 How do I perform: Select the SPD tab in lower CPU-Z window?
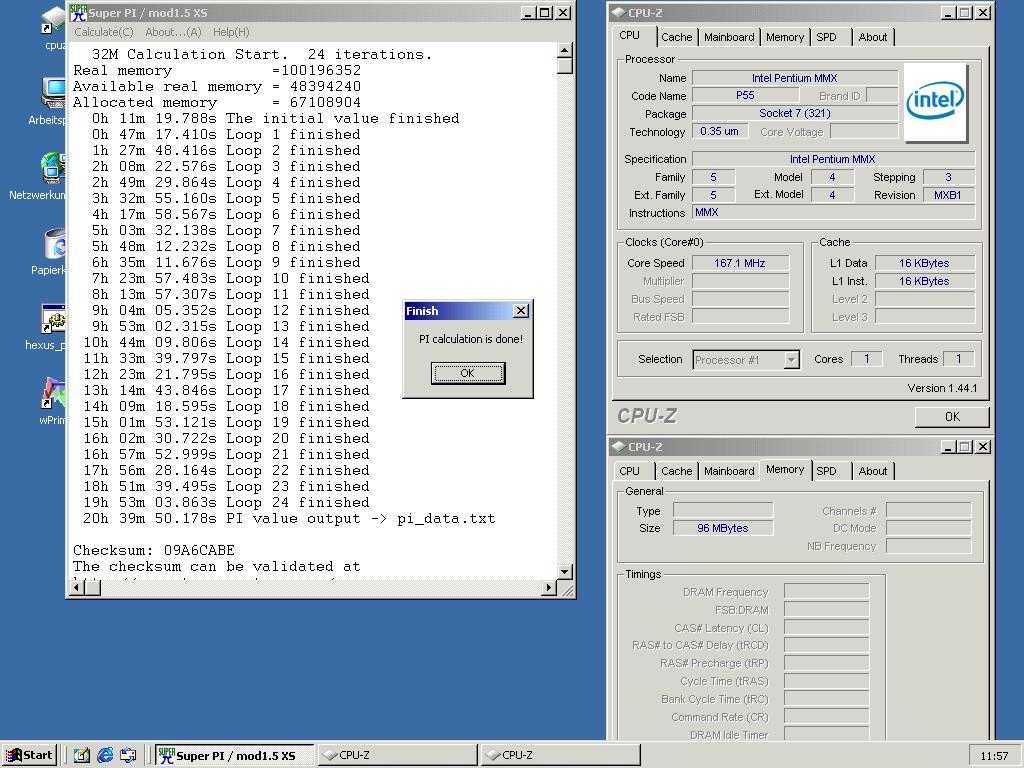pos(826,471)
